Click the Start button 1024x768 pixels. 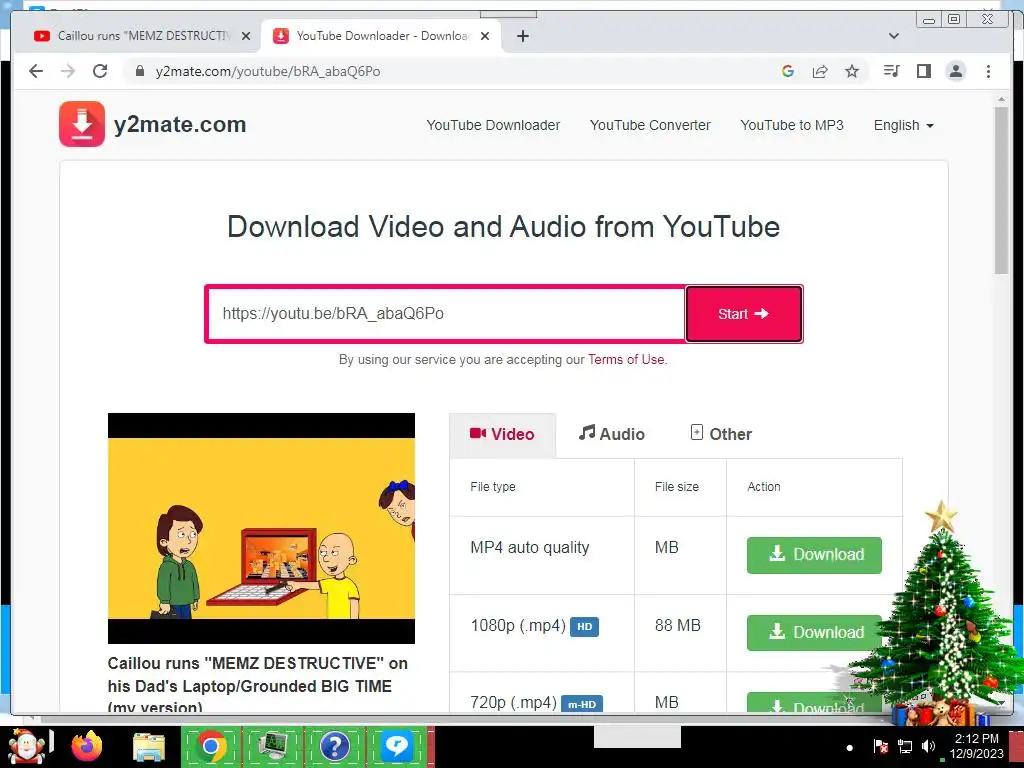[744, 313]
